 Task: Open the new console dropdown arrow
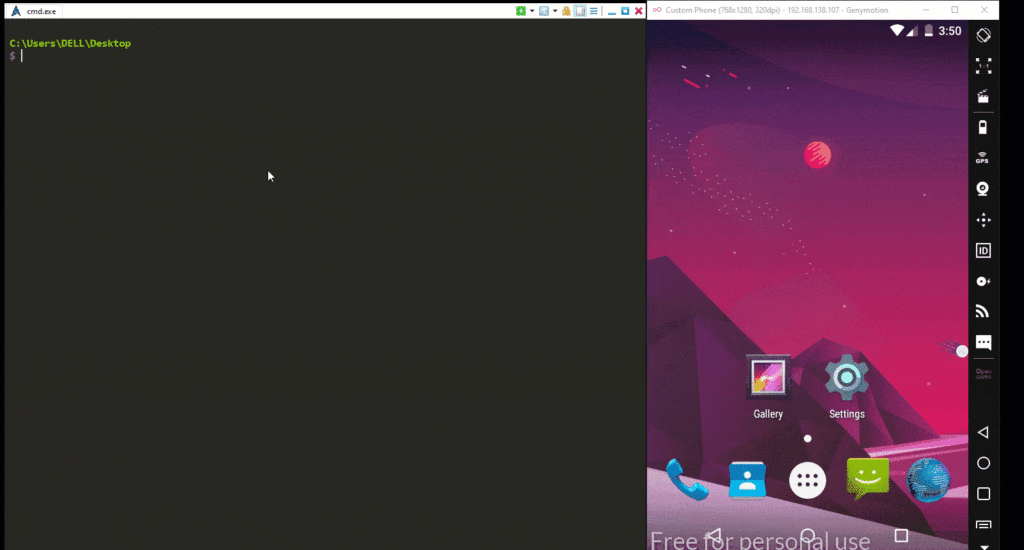click(532, 11)
